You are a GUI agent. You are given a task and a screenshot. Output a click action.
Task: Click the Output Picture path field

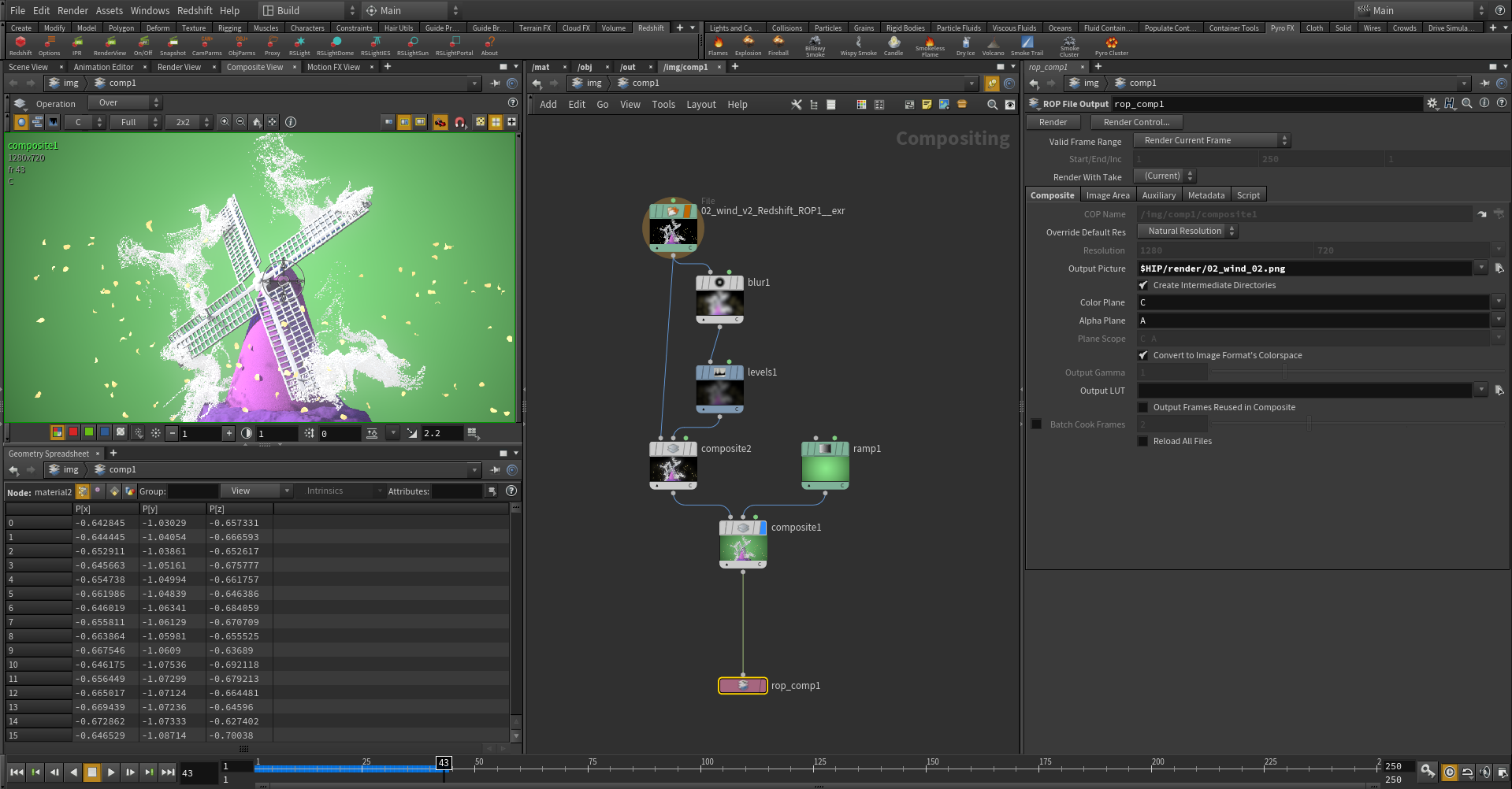[x=1305, y=269]
